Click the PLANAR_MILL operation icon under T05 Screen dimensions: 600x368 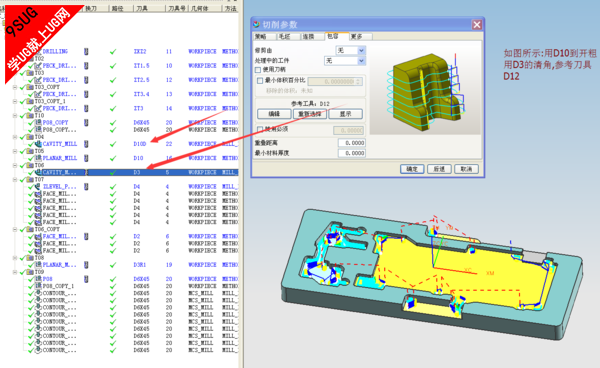click(38, 158)
